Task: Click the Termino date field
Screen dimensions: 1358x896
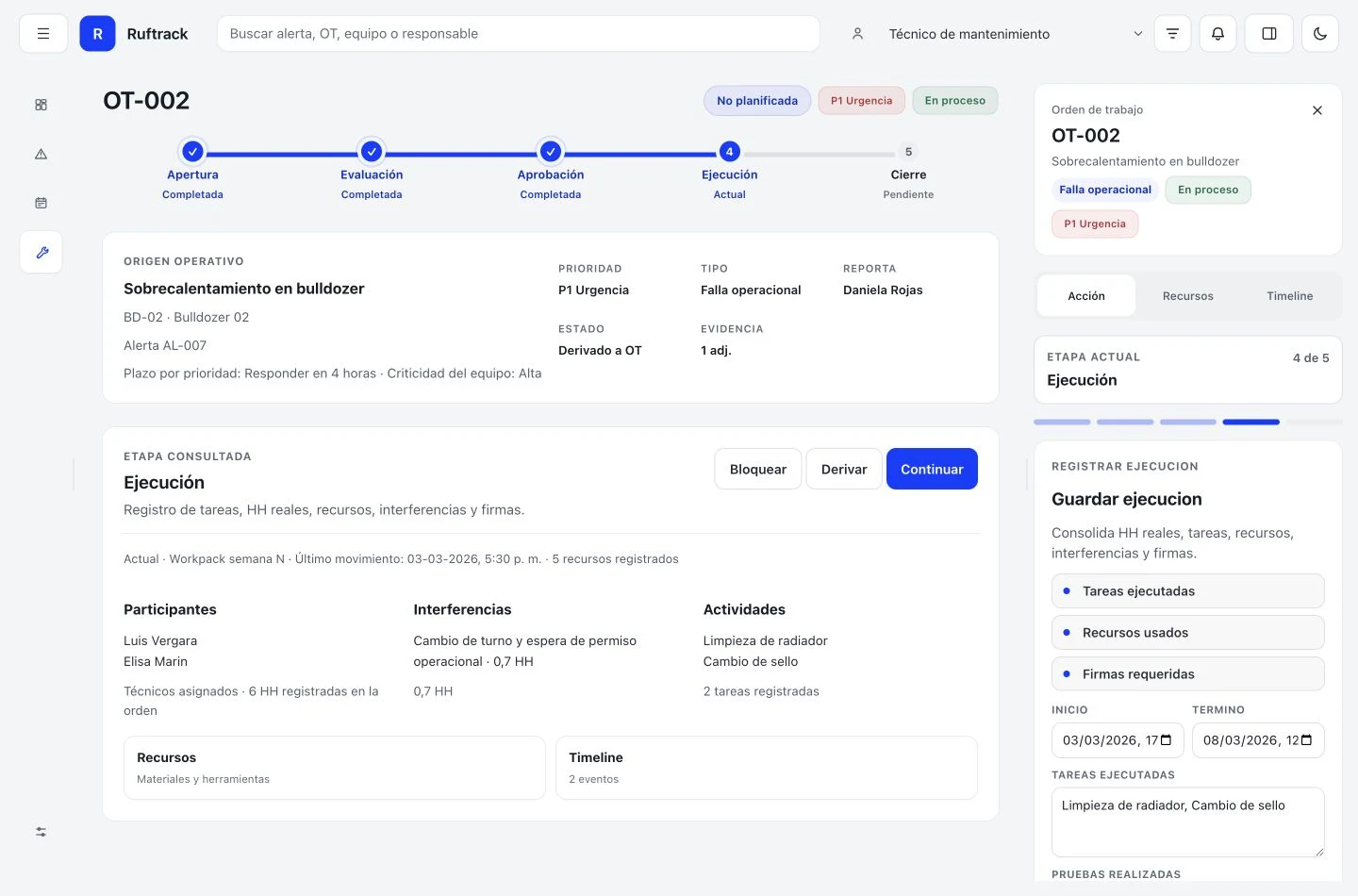Action: pos(1258,740)
